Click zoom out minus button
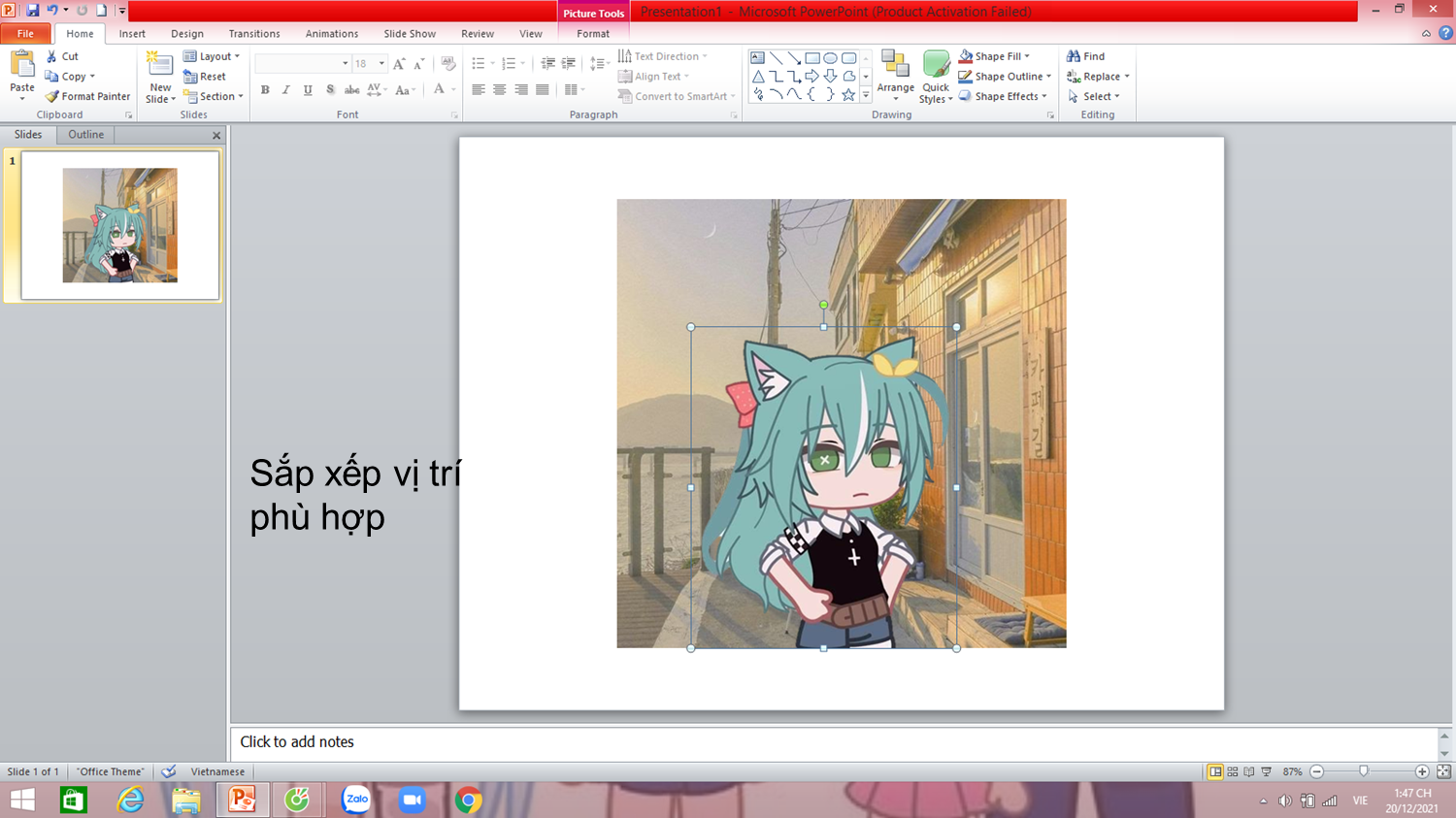Image resolution: width=1456 pixels, height=818 pixels. [x=1317, y=771]
